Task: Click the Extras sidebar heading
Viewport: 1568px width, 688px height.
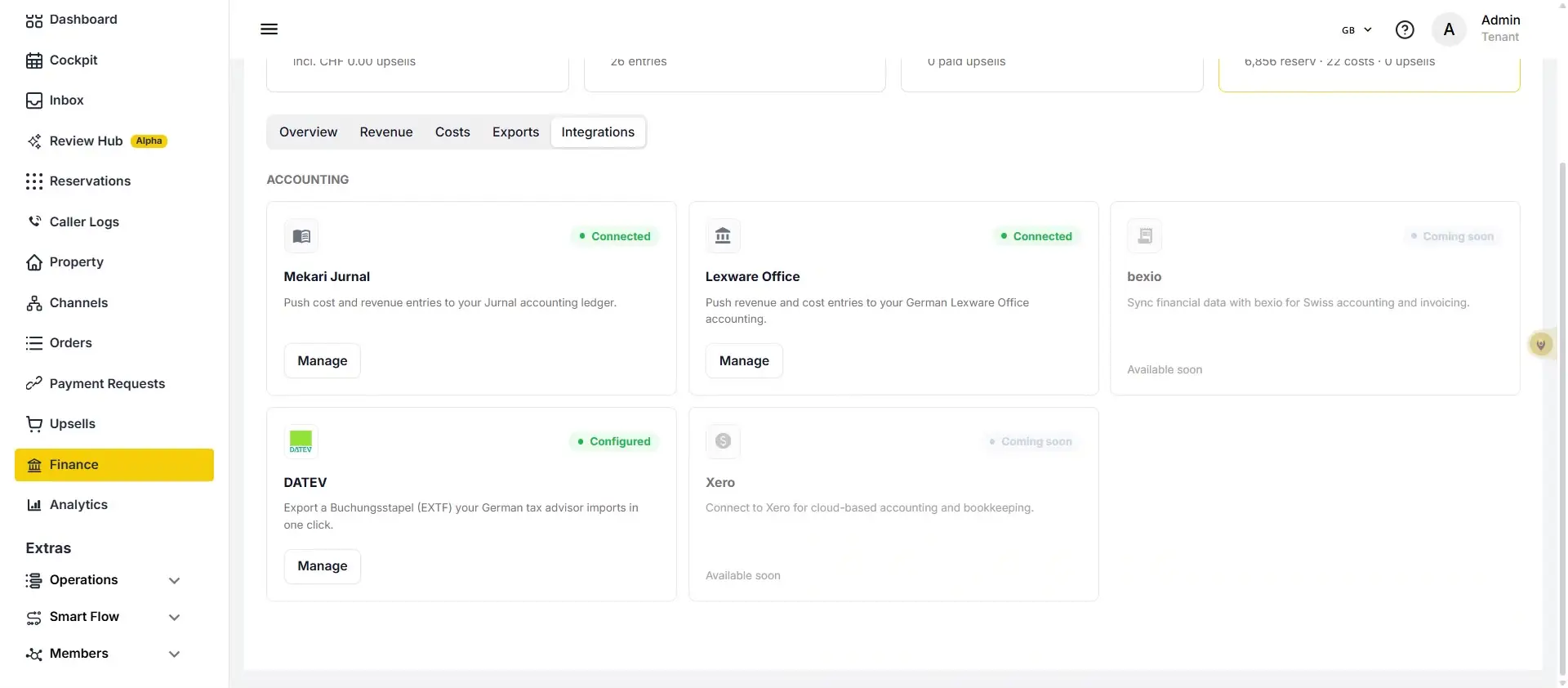Action: click(x=48, y=548)
